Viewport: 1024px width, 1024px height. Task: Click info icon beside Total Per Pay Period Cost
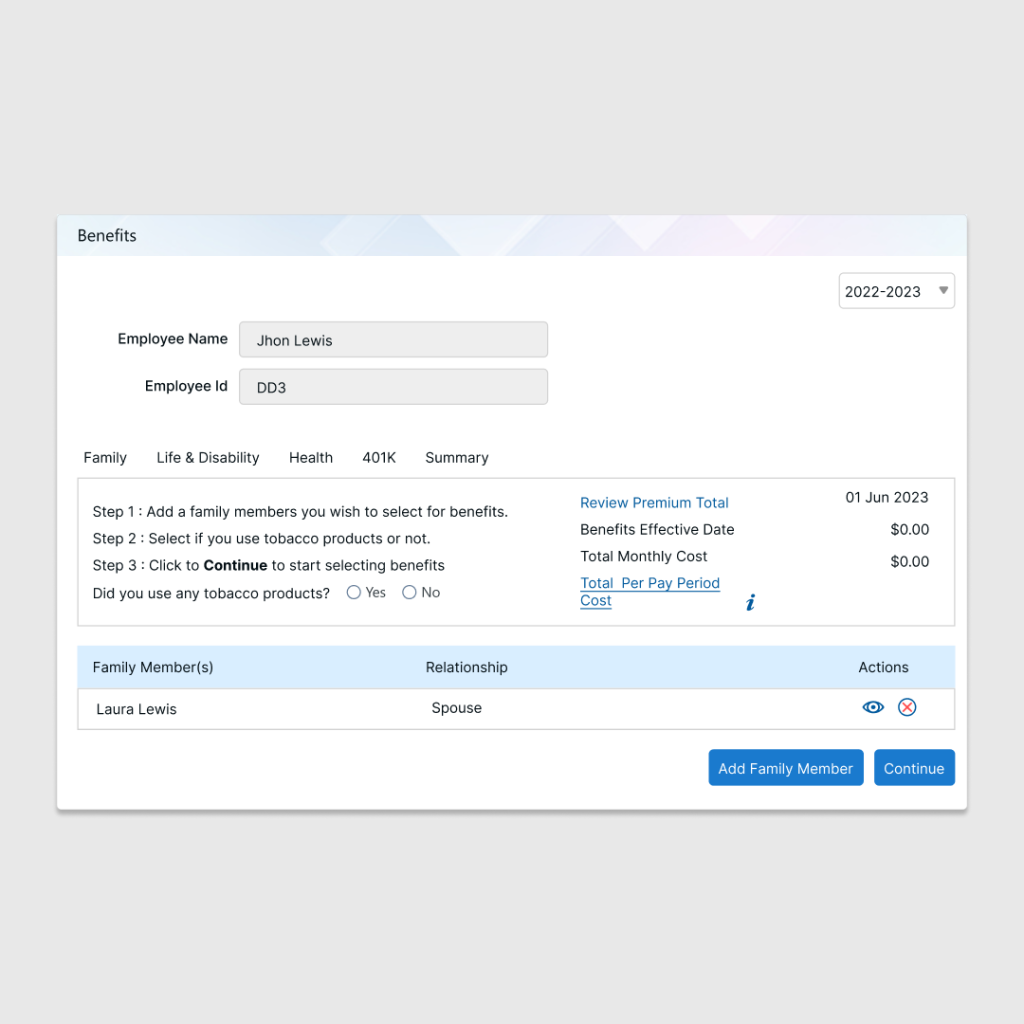(x=751, y=602)
